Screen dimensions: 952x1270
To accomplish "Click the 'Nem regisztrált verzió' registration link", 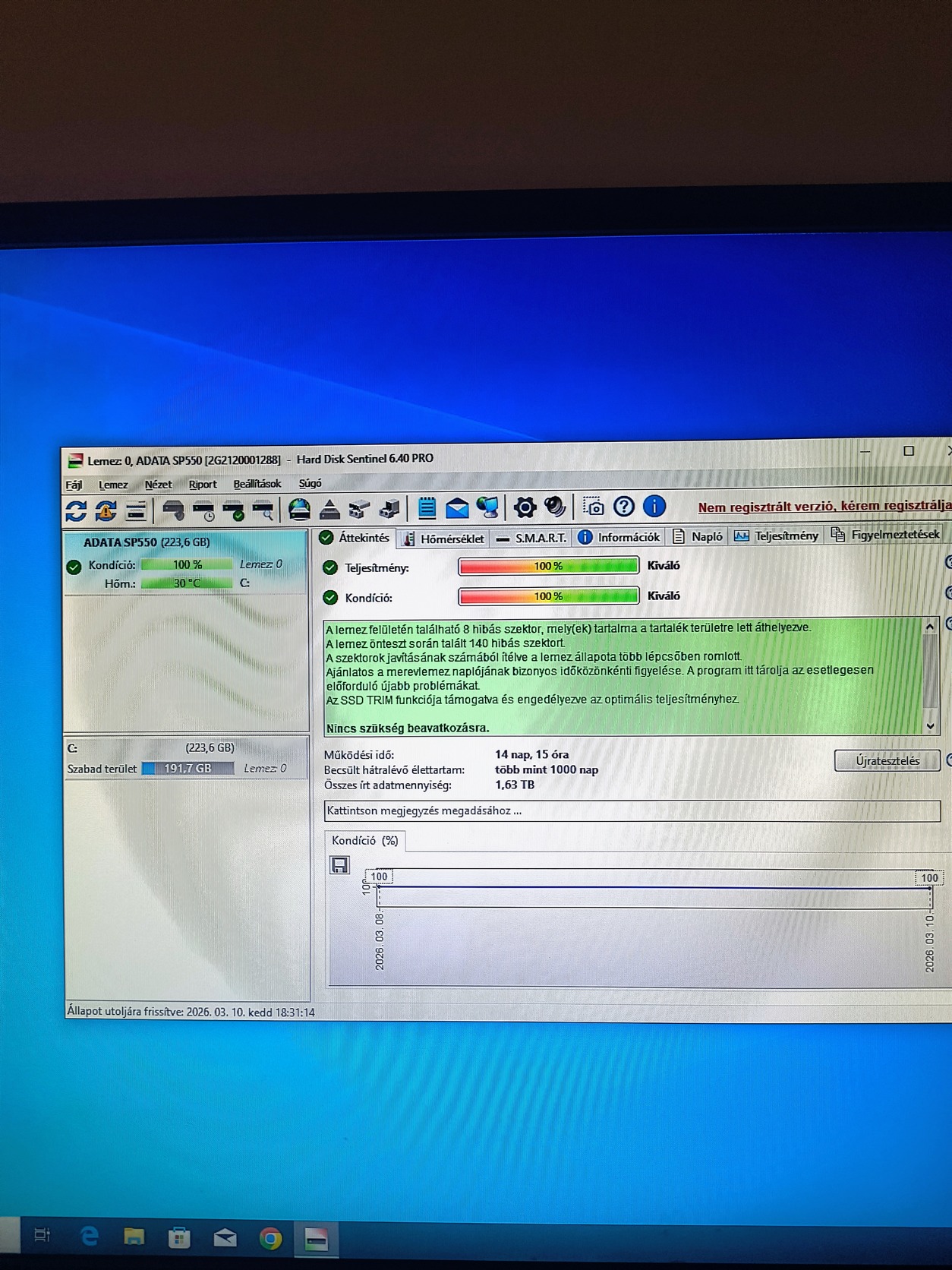I will [824, 506].
